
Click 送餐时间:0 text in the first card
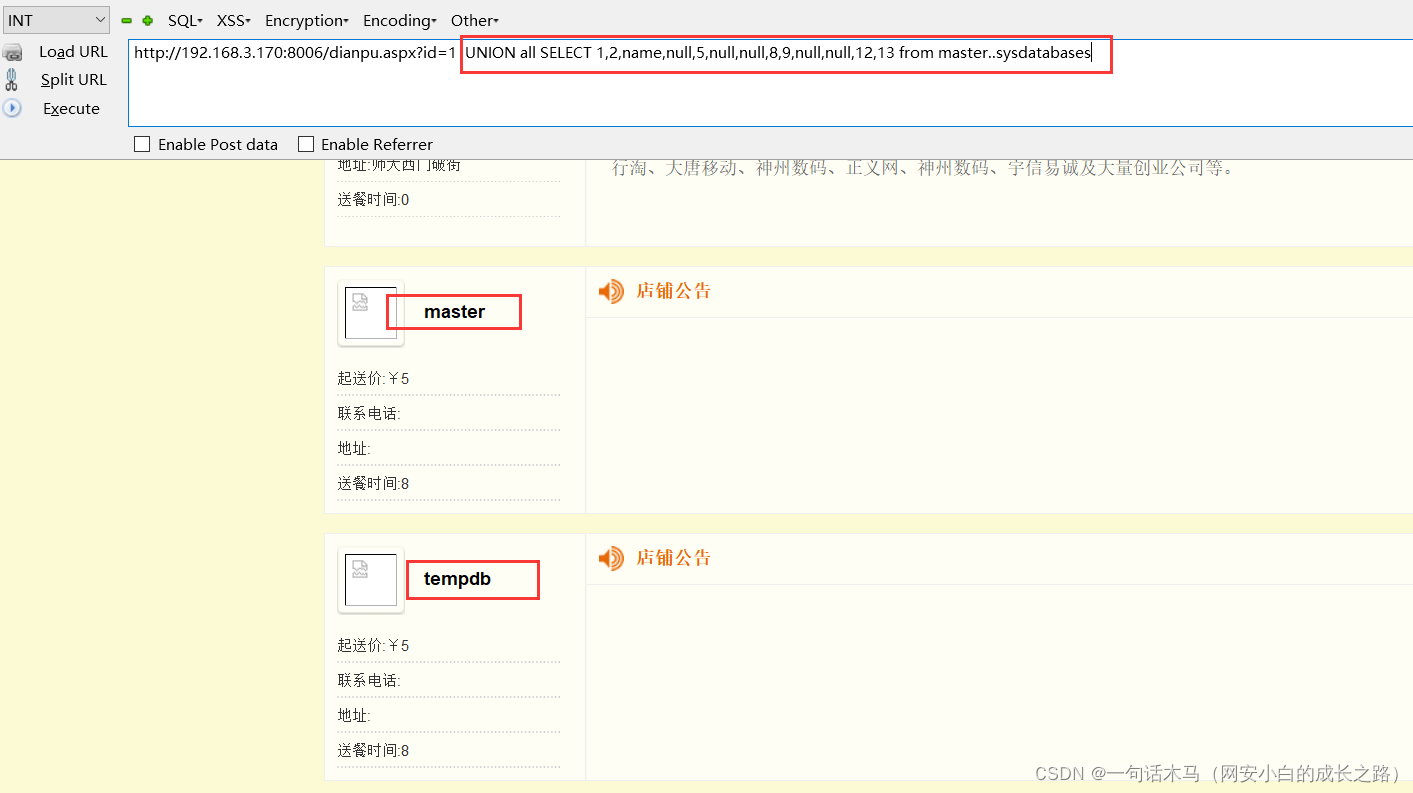coord(373,199)
